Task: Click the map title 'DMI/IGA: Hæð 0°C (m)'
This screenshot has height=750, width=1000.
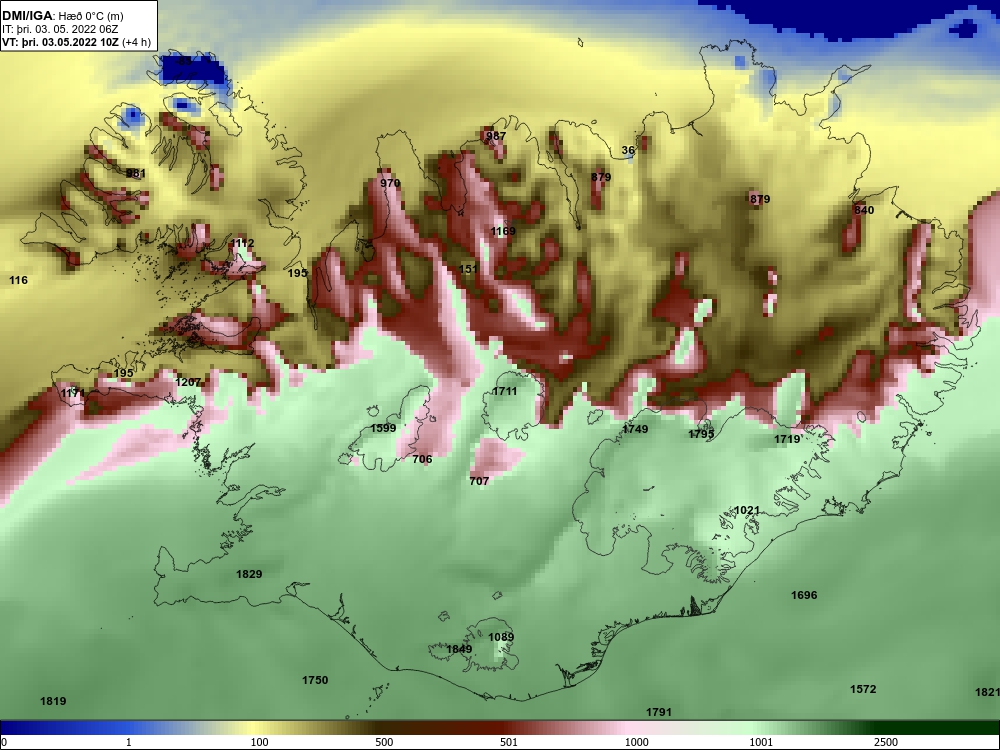Action: [62, 16]
